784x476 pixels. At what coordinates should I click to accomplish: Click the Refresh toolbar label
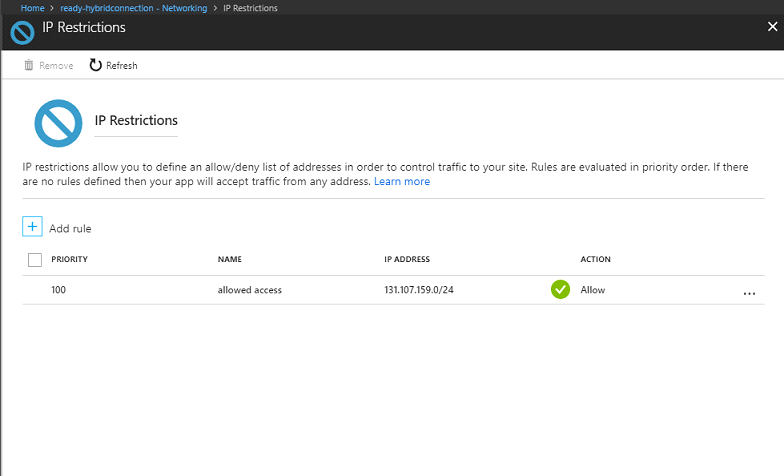pyautogui.click(x=122, y=66)
